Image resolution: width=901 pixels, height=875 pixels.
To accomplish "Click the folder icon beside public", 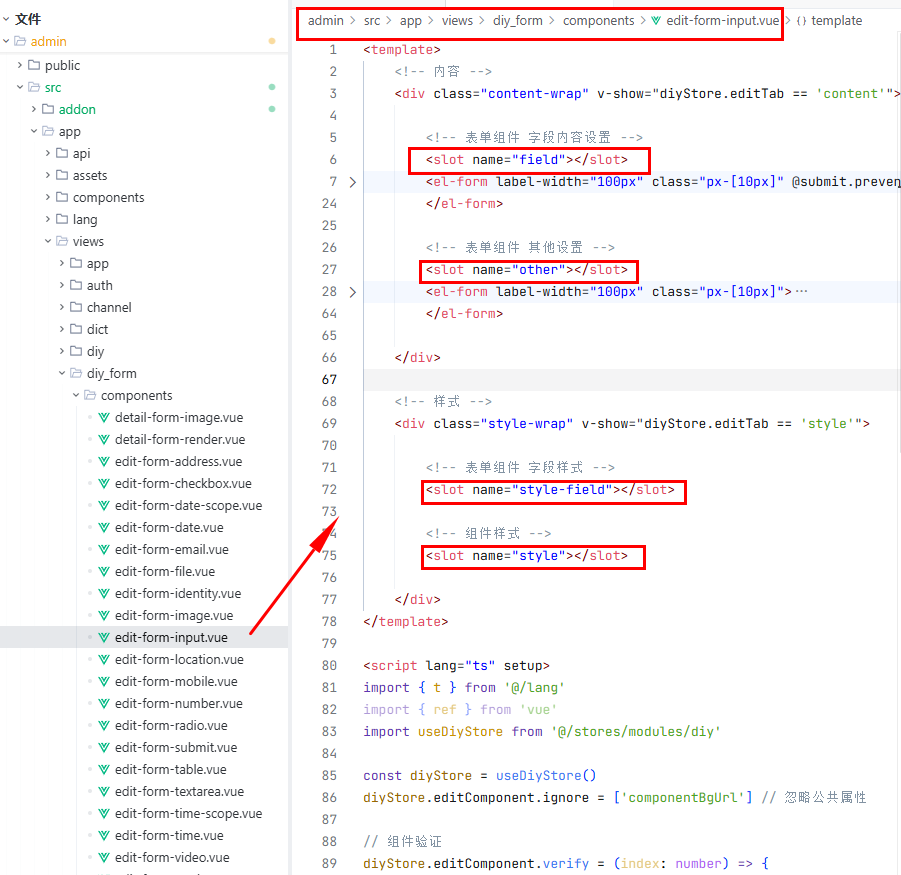I will (34, 65).
